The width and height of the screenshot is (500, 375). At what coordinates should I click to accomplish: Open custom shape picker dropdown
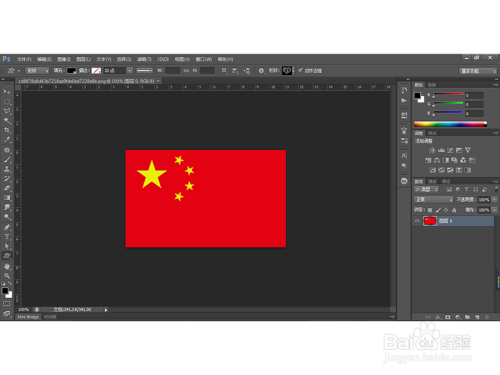pos(287,71)
